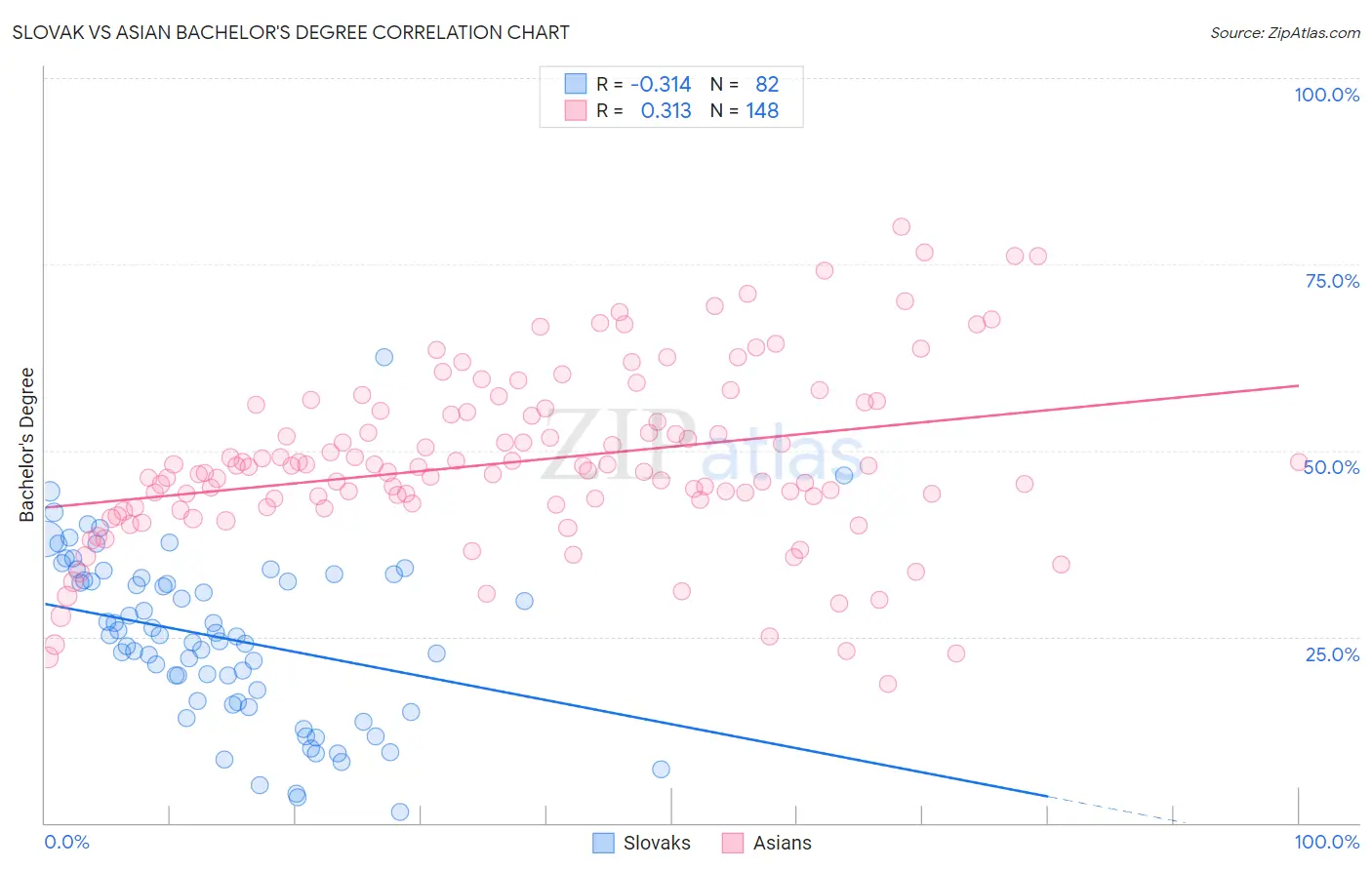This screenshot has width=1372, height=870.
Task: Click the 100.0% x-axis label
Action: [x=1327, y=842]
